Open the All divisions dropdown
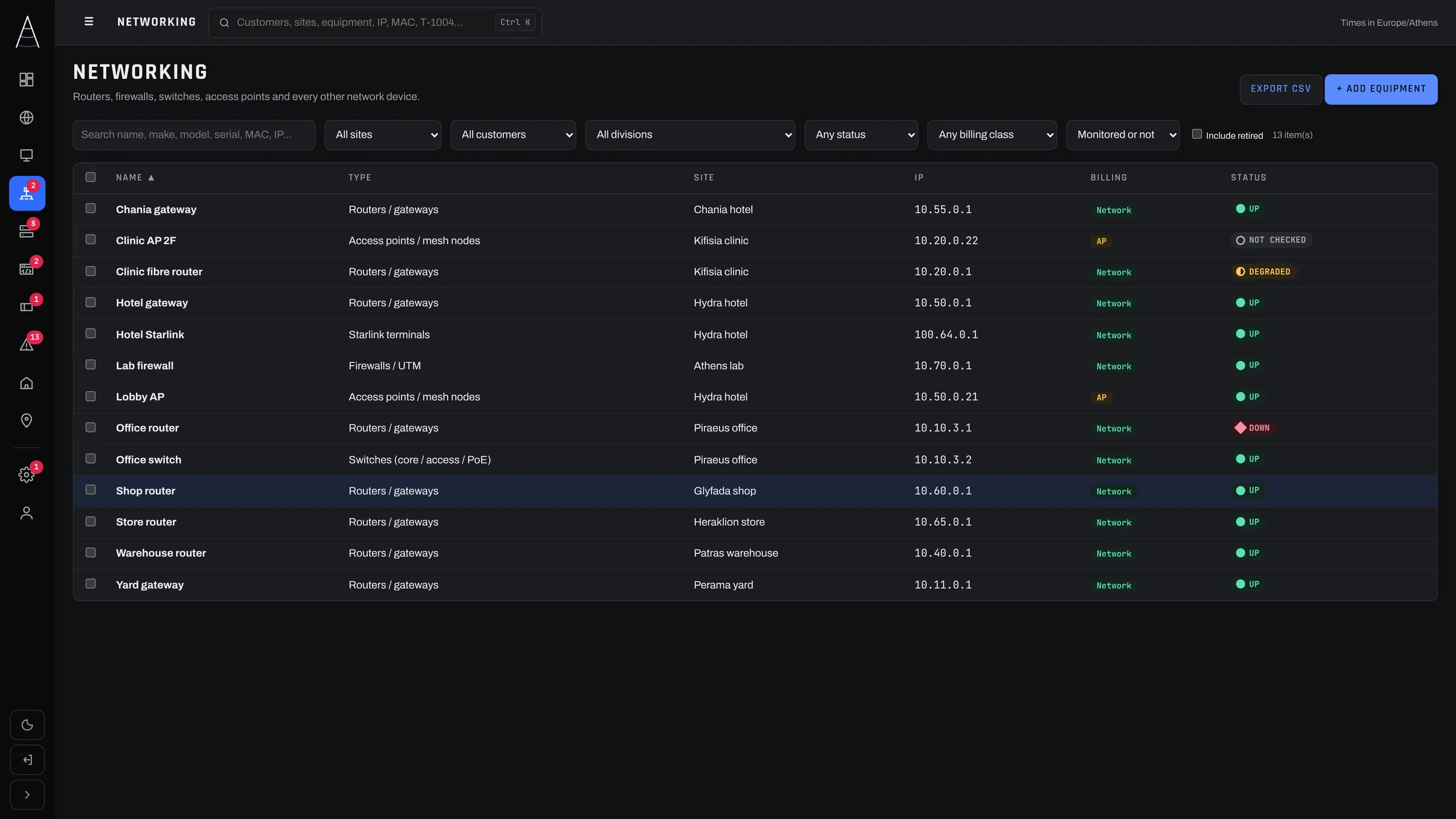Image resolution: width=1456 pixels, height=819 pixels. pos(690,135)
